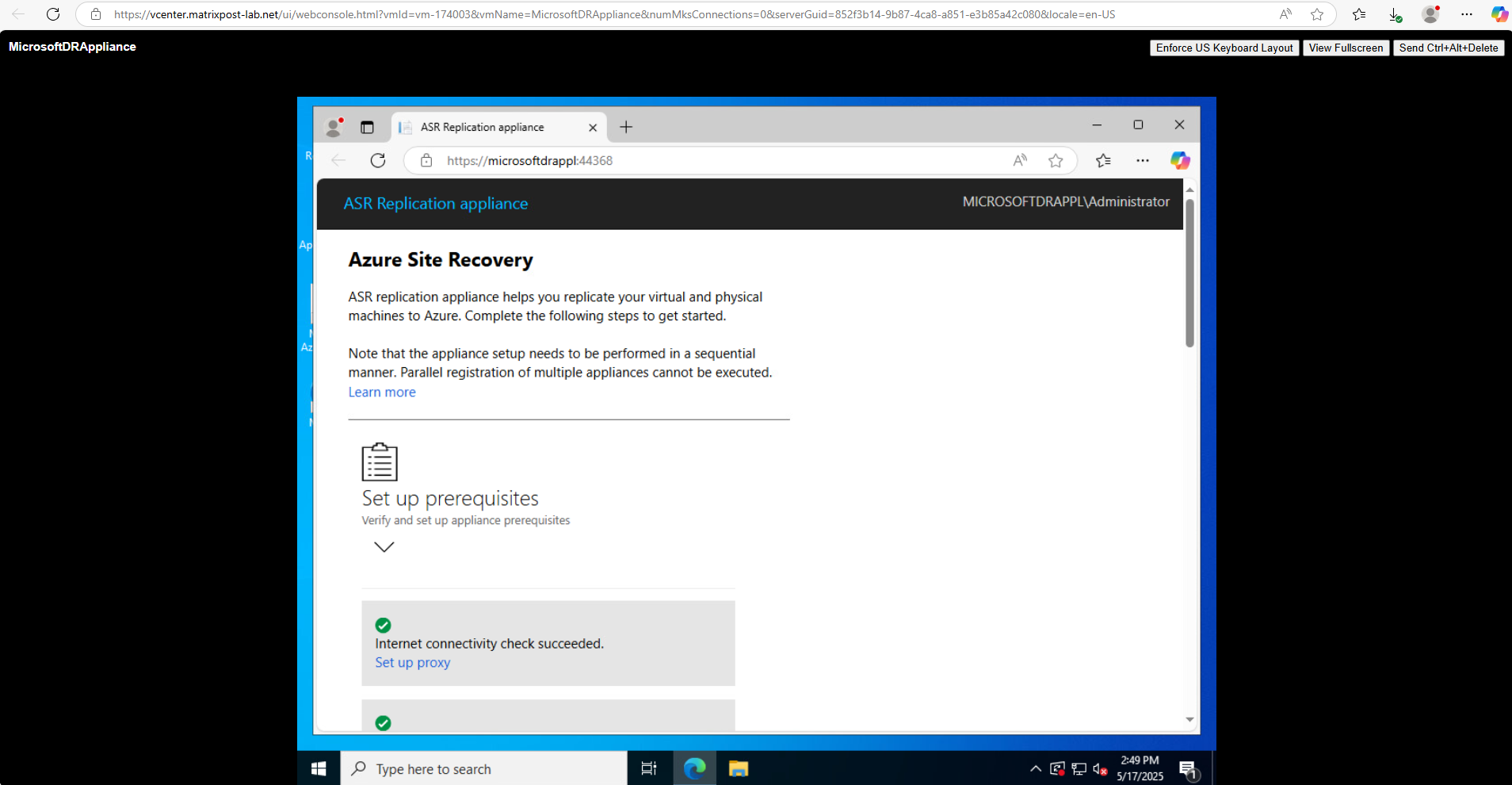
Task: Close the ASR Replication appliance tab
Action: click(593, 128)
